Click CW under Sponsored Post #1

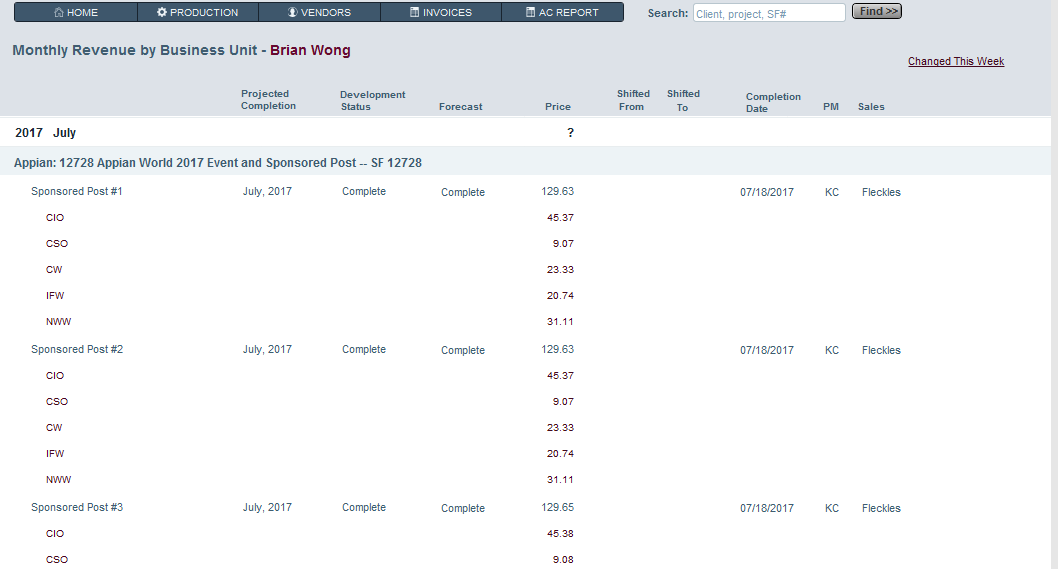[54, 269]
